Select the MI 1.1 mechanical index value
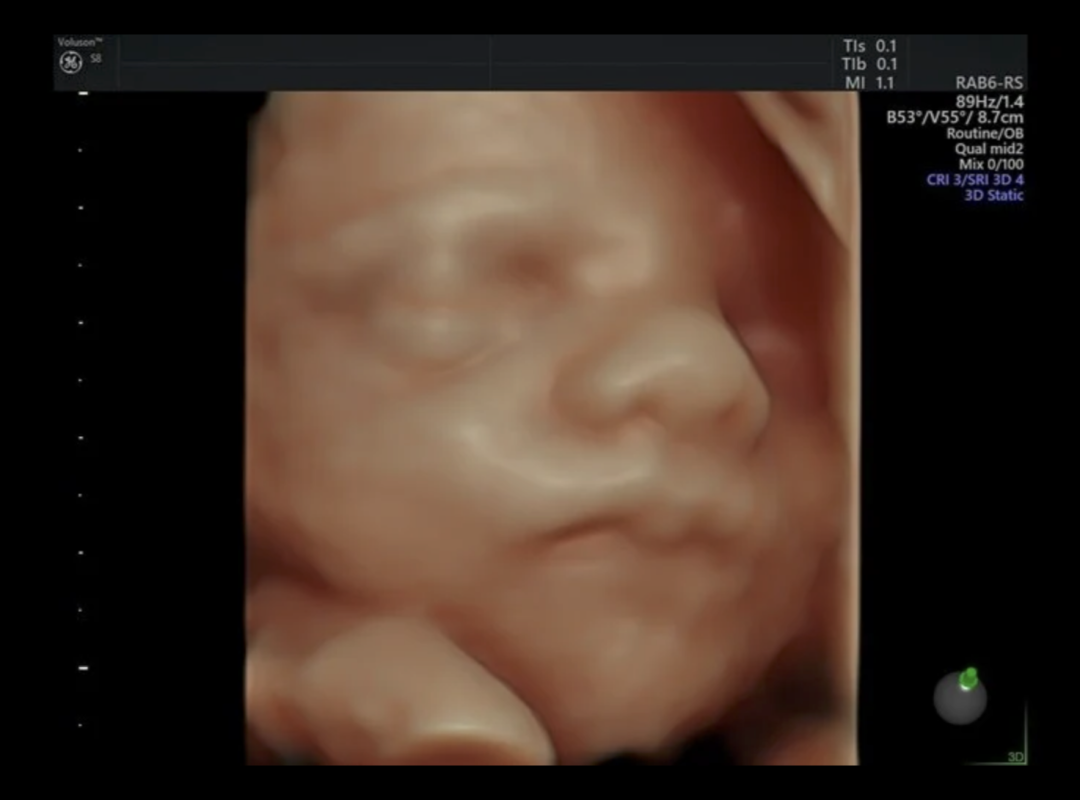The width and height of the screenshot is (1080, 800). (x=870, y=83)
